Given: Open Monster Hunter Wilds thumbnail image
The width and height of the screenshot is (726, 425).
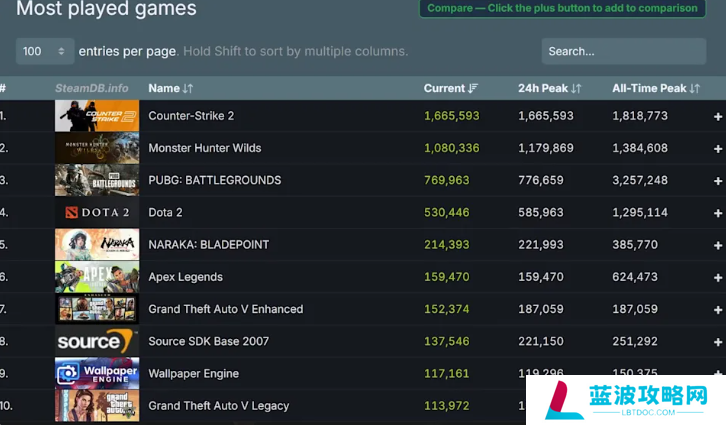Looking at the screenshot, I should (97, 148).
